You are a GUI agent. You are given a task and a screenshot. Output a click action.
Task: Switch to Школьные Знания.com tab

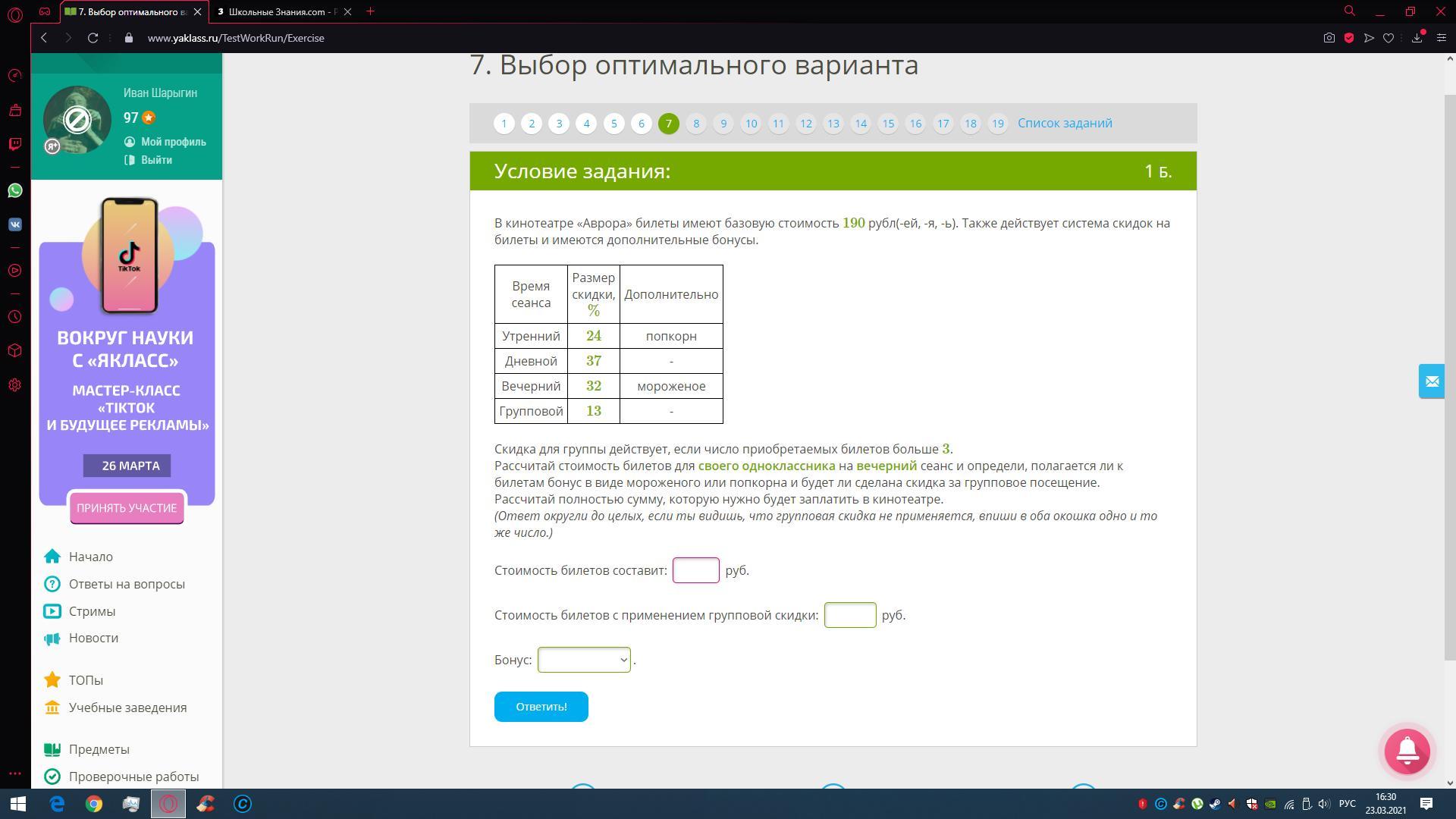click(x=281, y=11)
